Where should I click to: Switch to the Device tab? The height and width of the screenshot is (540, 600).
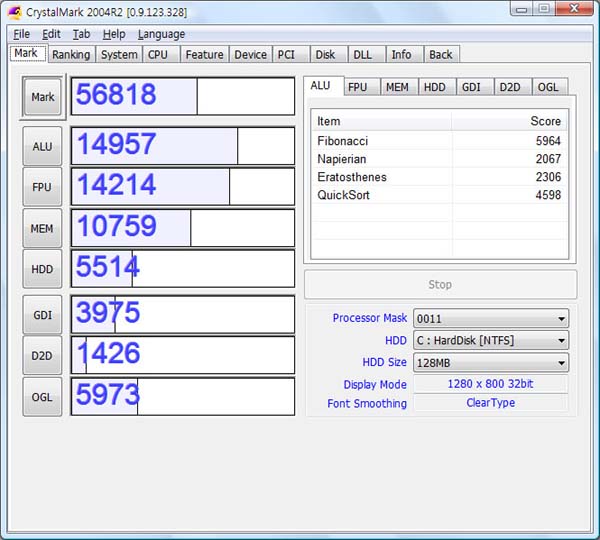pos(251,55)
